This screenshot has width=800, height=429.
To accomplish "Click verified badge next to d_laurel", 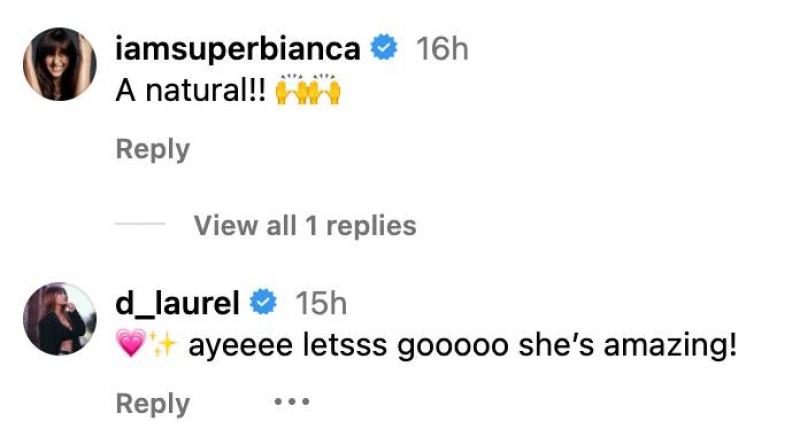I will click(x=263, y=302).
